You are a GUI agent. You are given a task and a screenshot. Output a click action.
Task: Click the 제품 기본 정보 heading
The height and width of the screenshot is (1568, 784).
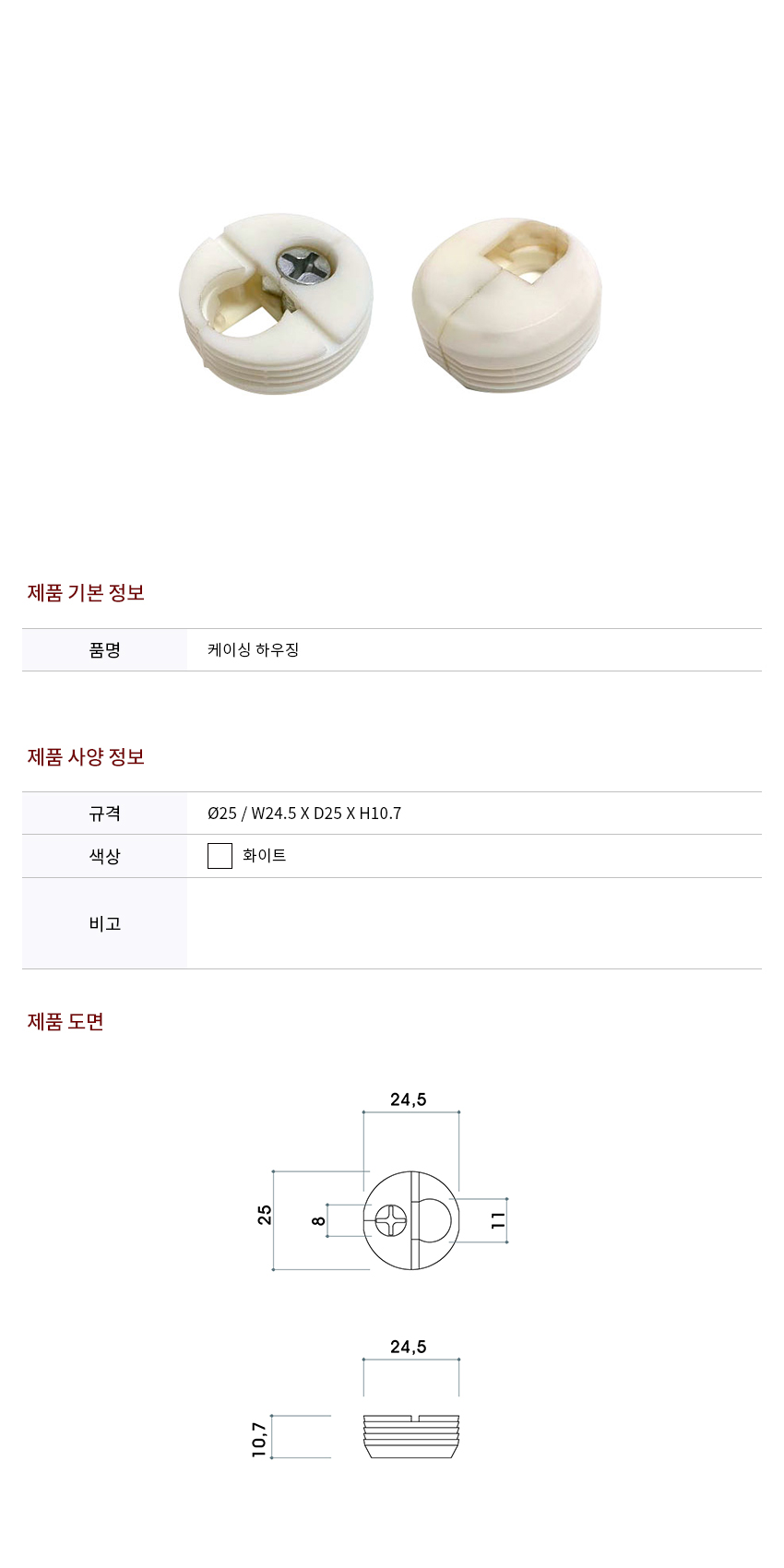pos(86,593)
